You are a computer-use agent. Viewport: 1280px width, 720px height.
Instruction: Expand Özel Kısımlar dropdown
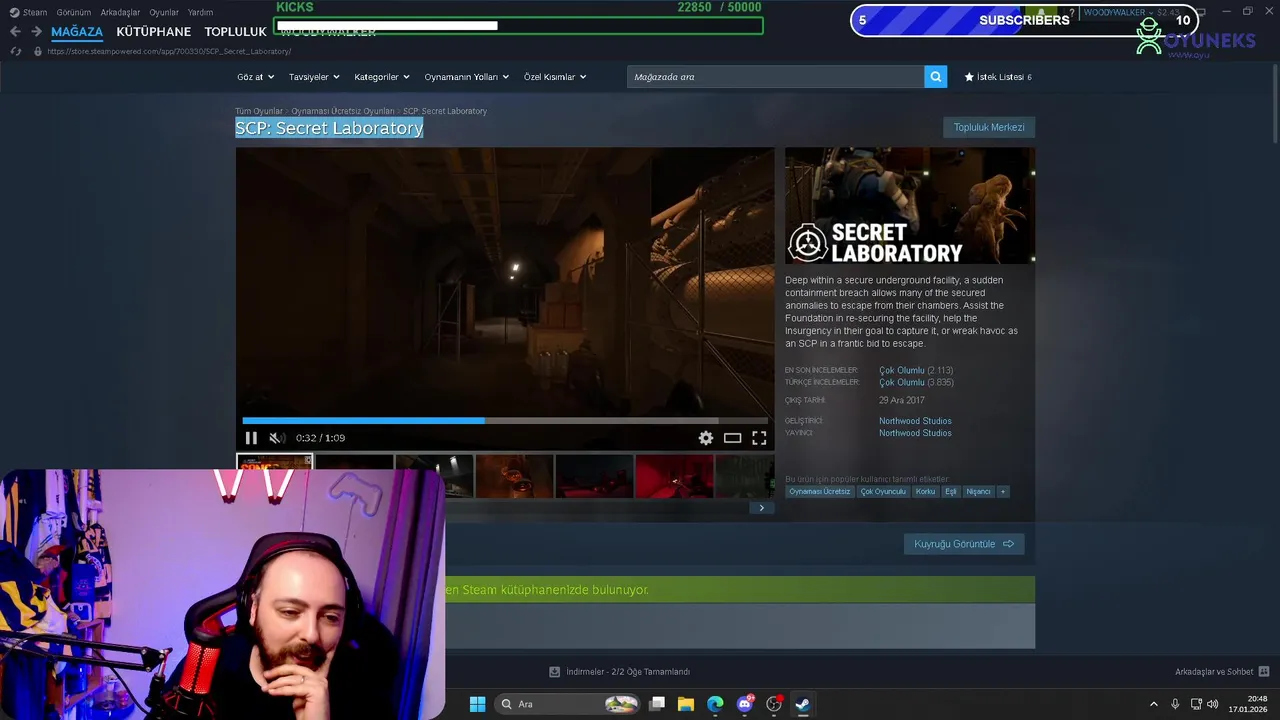coord(555,77)
